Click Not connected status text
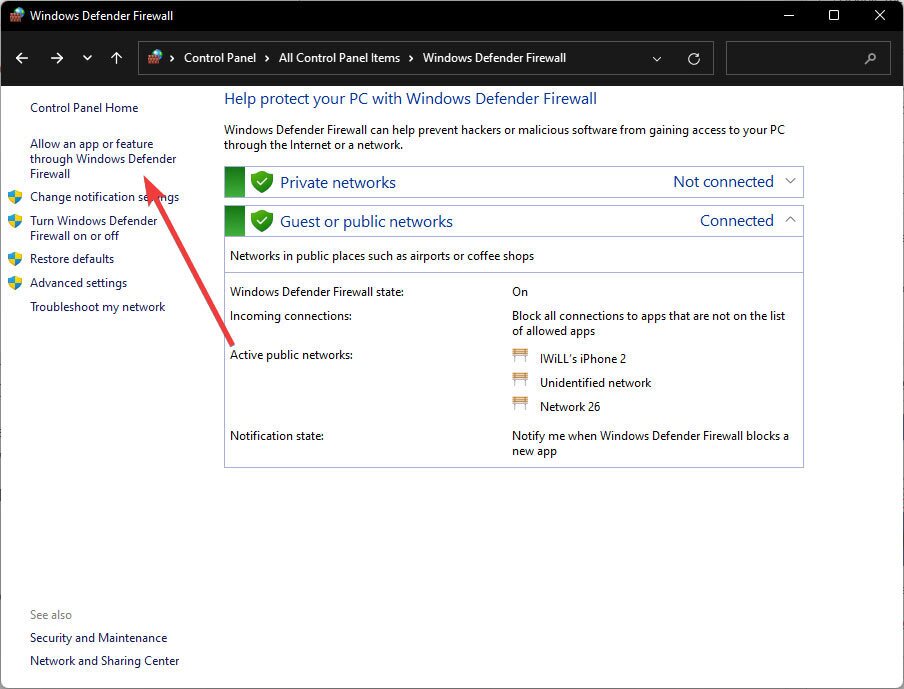 [724, 182]
